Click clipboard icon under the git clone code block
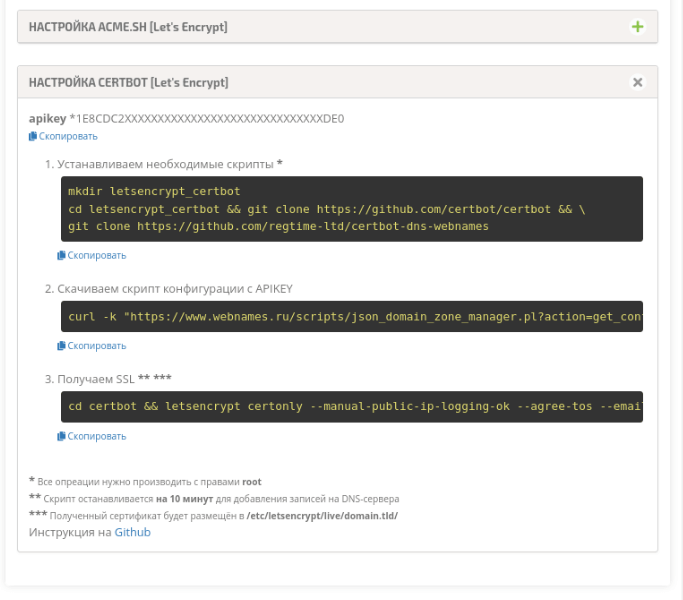Viewport: 683px width, 600px height. (x=61, y=255)
